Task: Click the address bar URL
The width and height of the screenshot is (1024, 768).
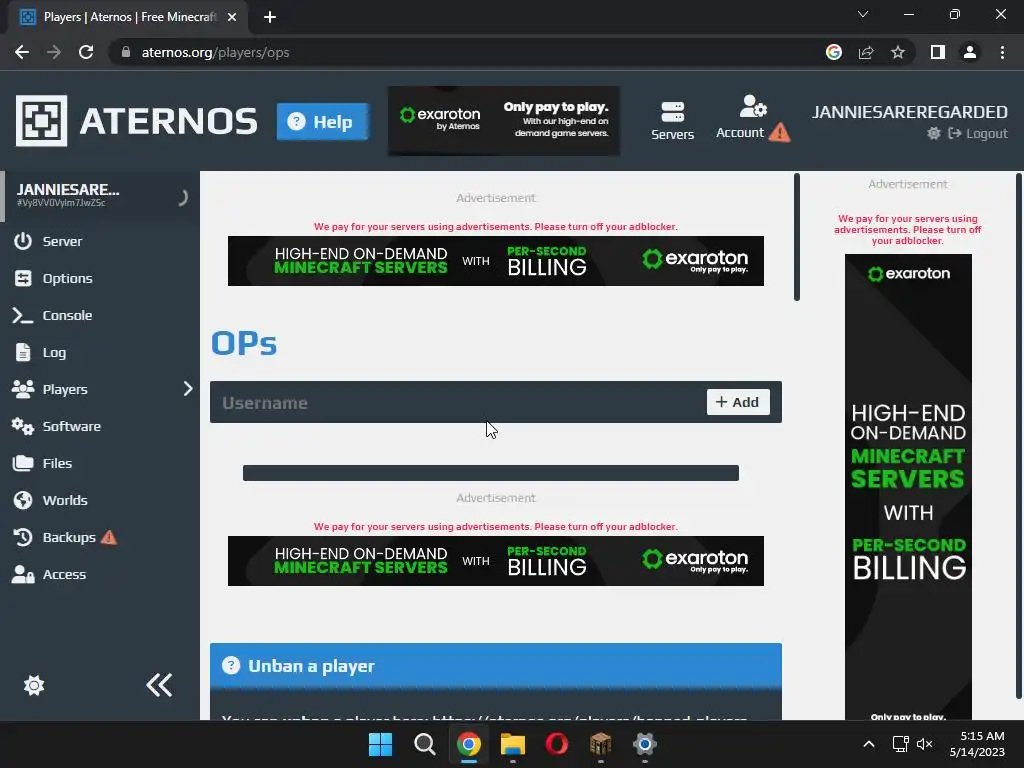Action: (x=215, y=52)
